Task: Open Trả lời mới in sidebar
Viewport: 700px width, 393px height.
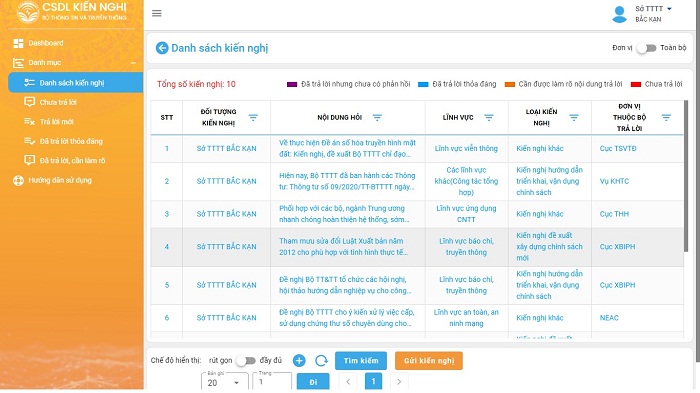Action: 57,121
